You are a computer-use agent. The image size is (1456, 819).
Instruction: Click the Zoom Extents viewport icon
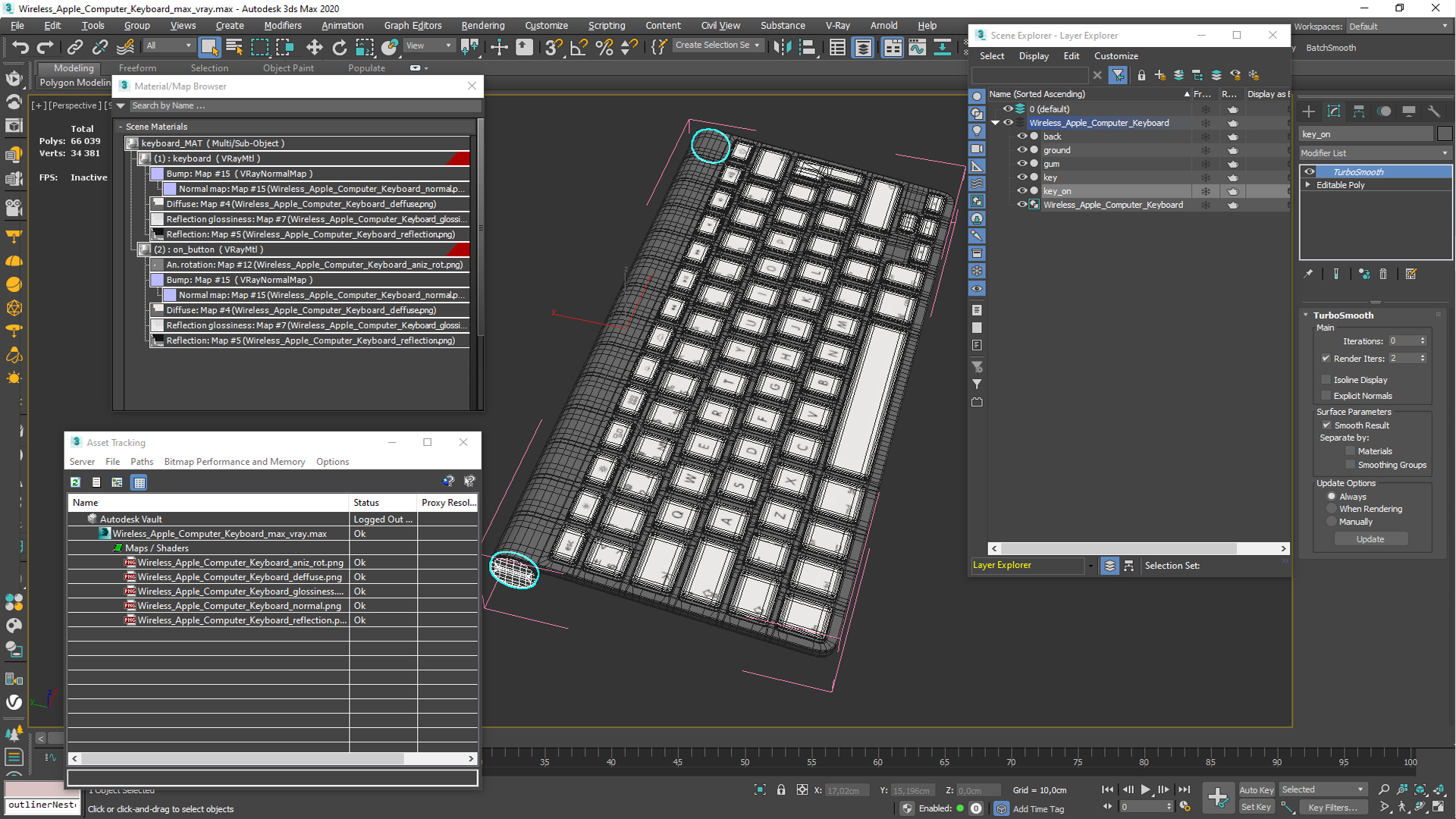(x=1420, y=789)
